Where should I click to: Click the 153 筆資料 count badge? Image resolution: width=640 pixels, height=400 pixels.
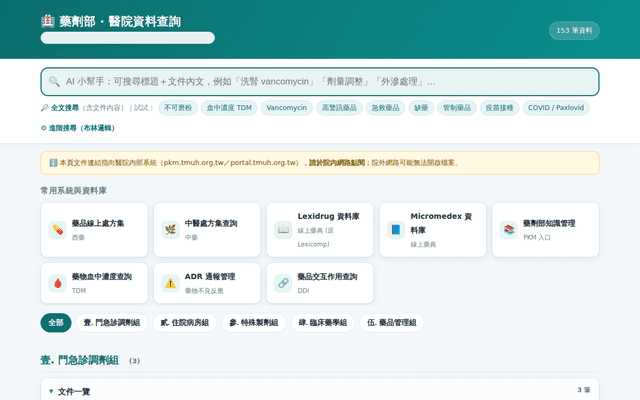574,31
